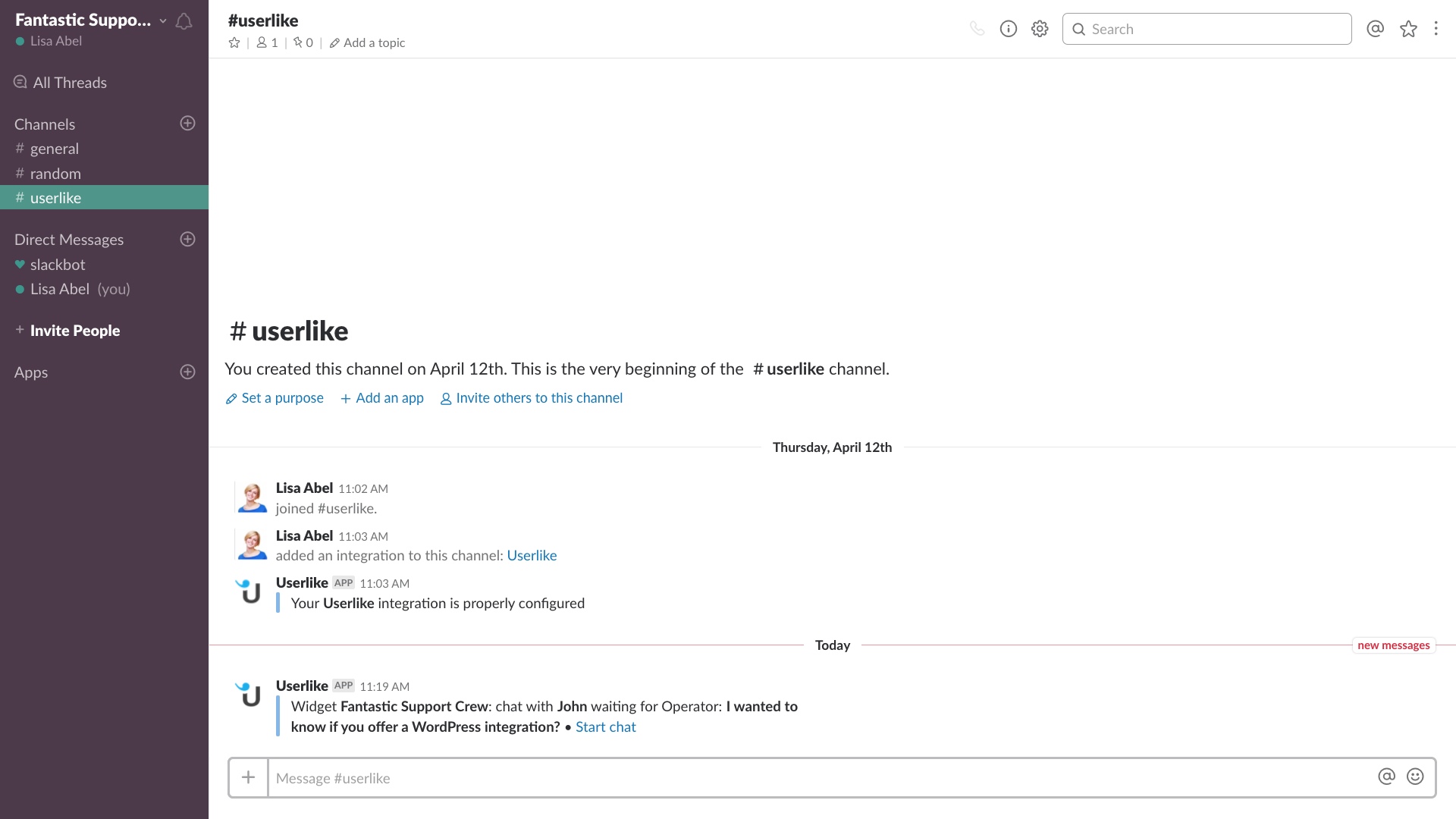Open Lisa Abel's avatar on 11:02 message
Viewport: 1456px width, 819px height.
[x=252, y=497]
